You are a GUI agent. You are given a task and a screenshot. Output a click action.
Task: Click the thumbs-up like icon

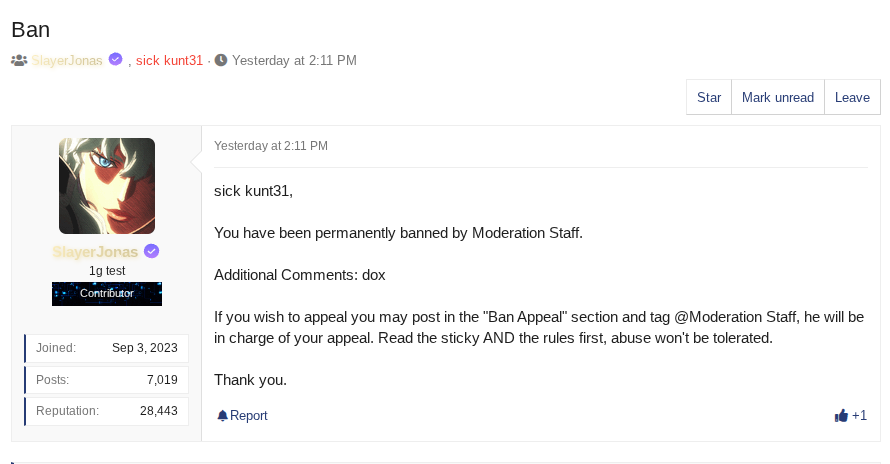tap(841, 415)
